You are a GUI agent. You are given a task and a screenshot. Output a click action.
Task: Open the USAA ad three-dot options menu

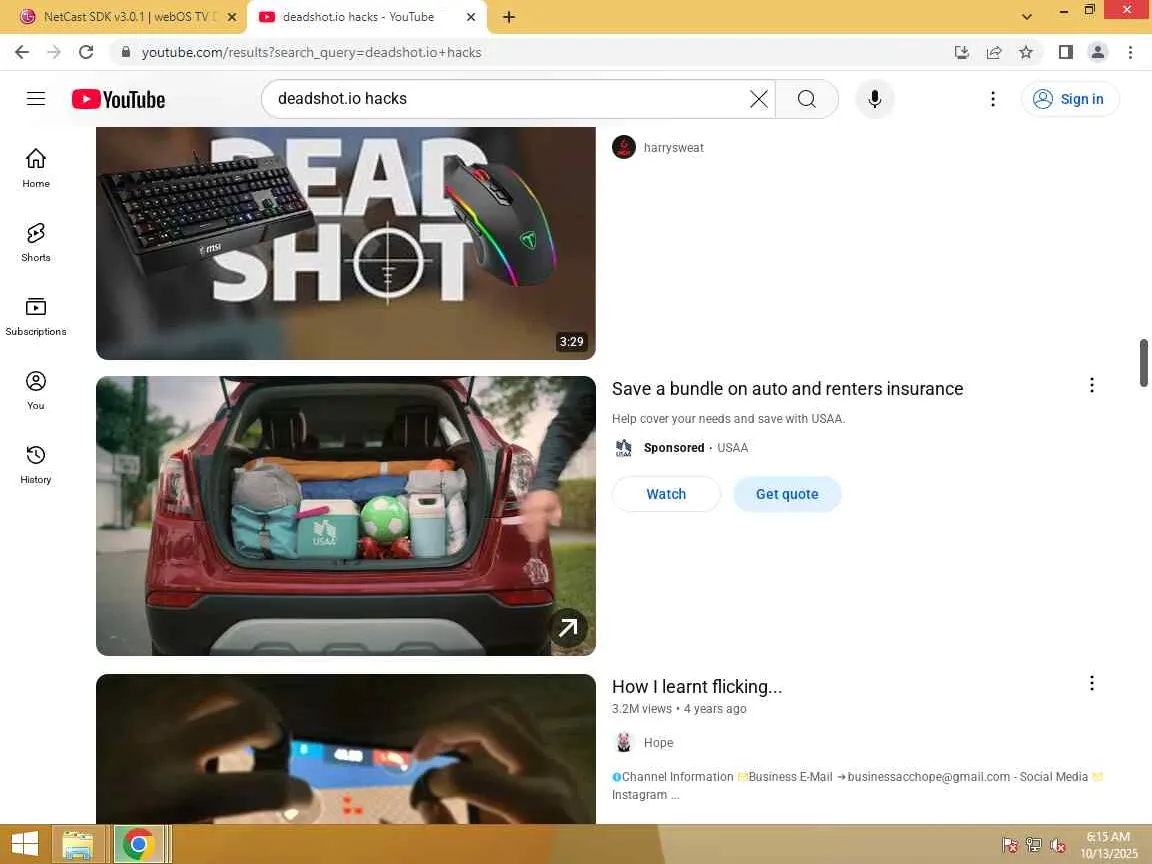point(1092,385)
